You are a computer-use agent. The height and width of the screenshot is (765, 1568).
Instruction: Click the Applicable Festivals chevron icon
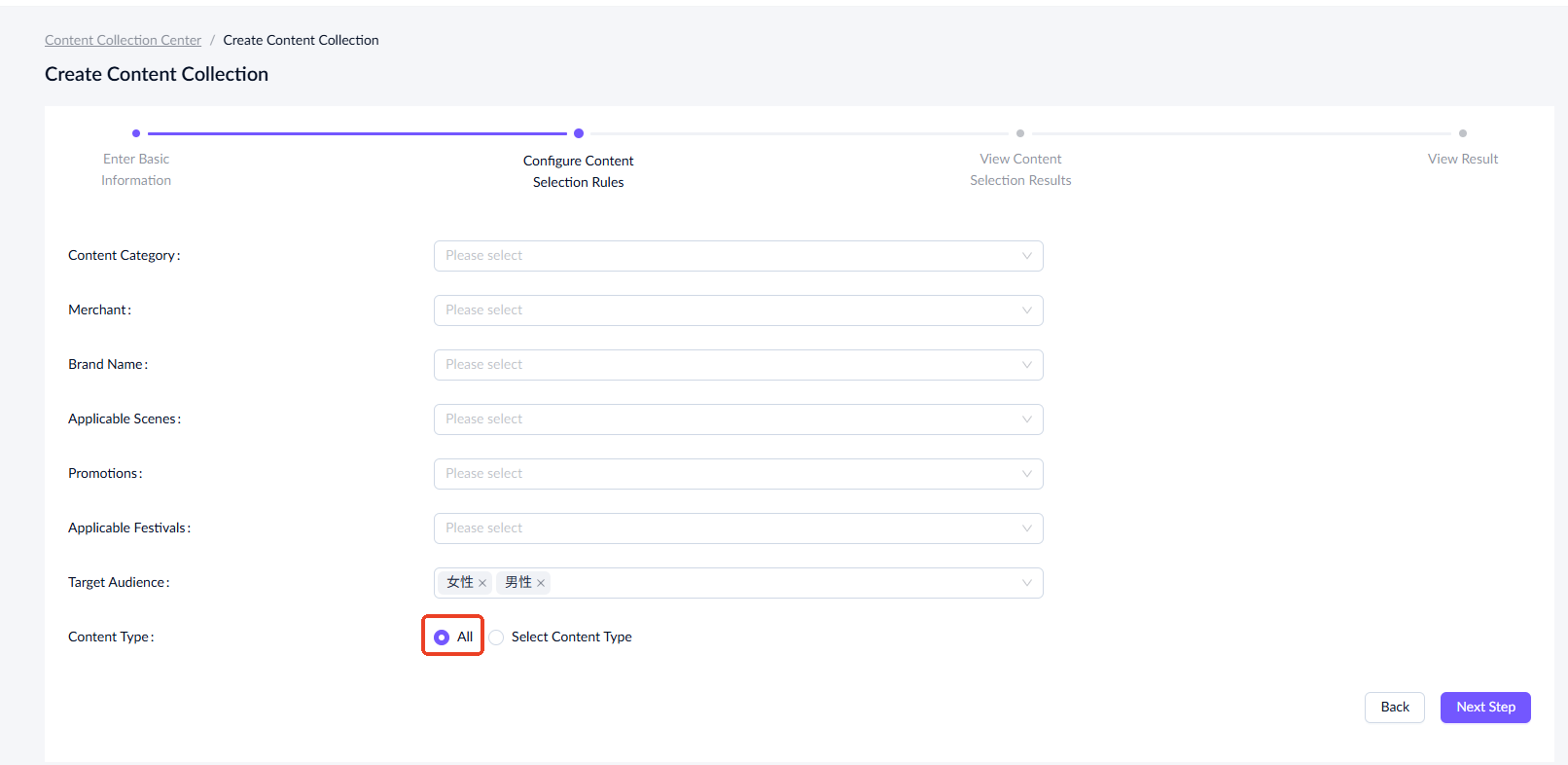[x=1026, y=528]
